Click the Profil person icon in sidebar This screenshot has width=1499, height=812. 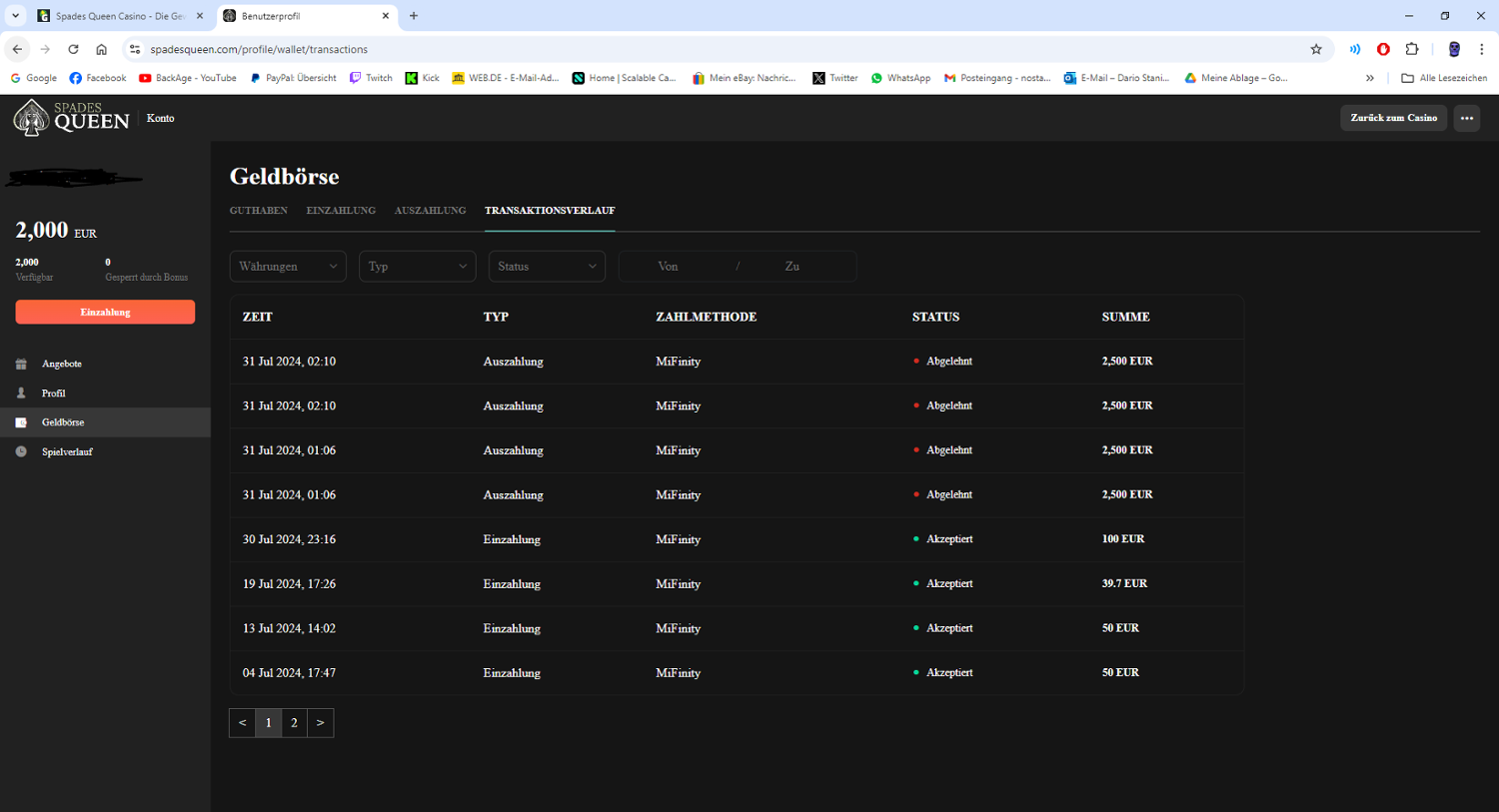pyautogui.click(x=21, y=394)
